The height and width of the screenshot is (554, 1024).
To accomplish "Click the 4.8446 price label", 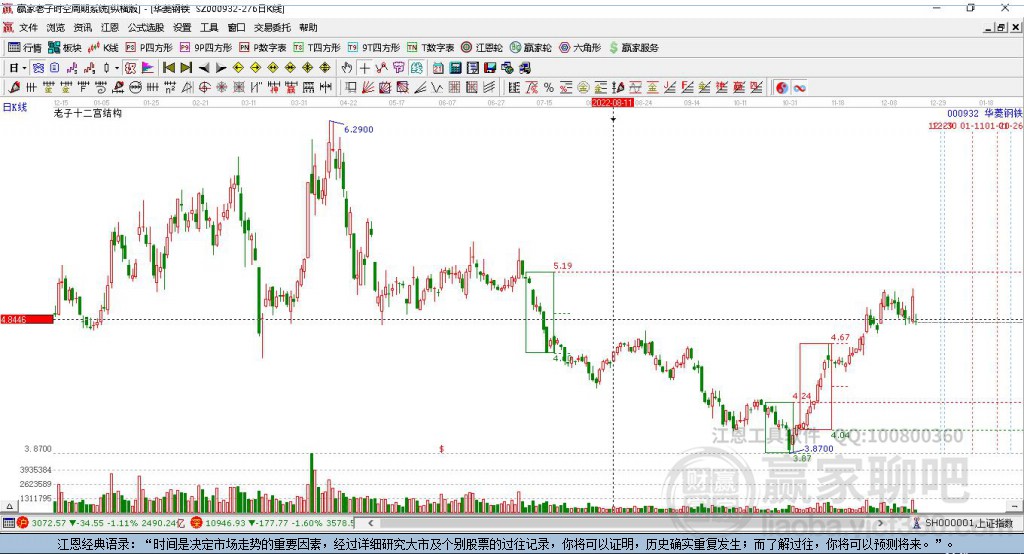I will [x=27, y=319].
